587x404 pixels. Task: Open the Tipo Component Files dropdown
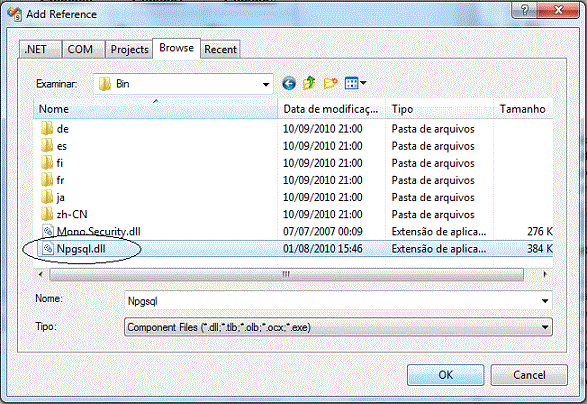coord(545,328)
